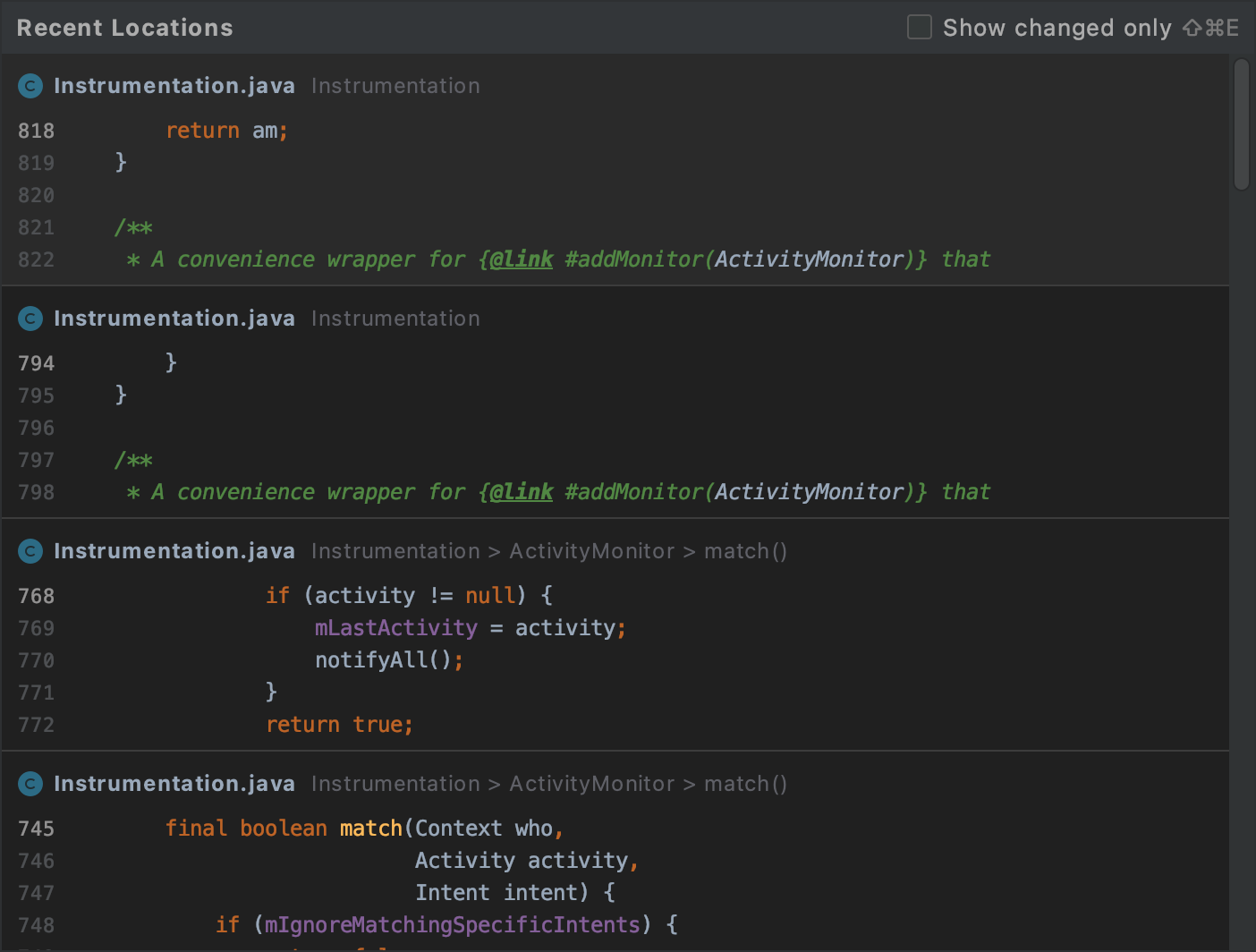Open the Instrumentation.java entry above line 794
This screenshot has height=952, width=1256.
click(174, 319)
